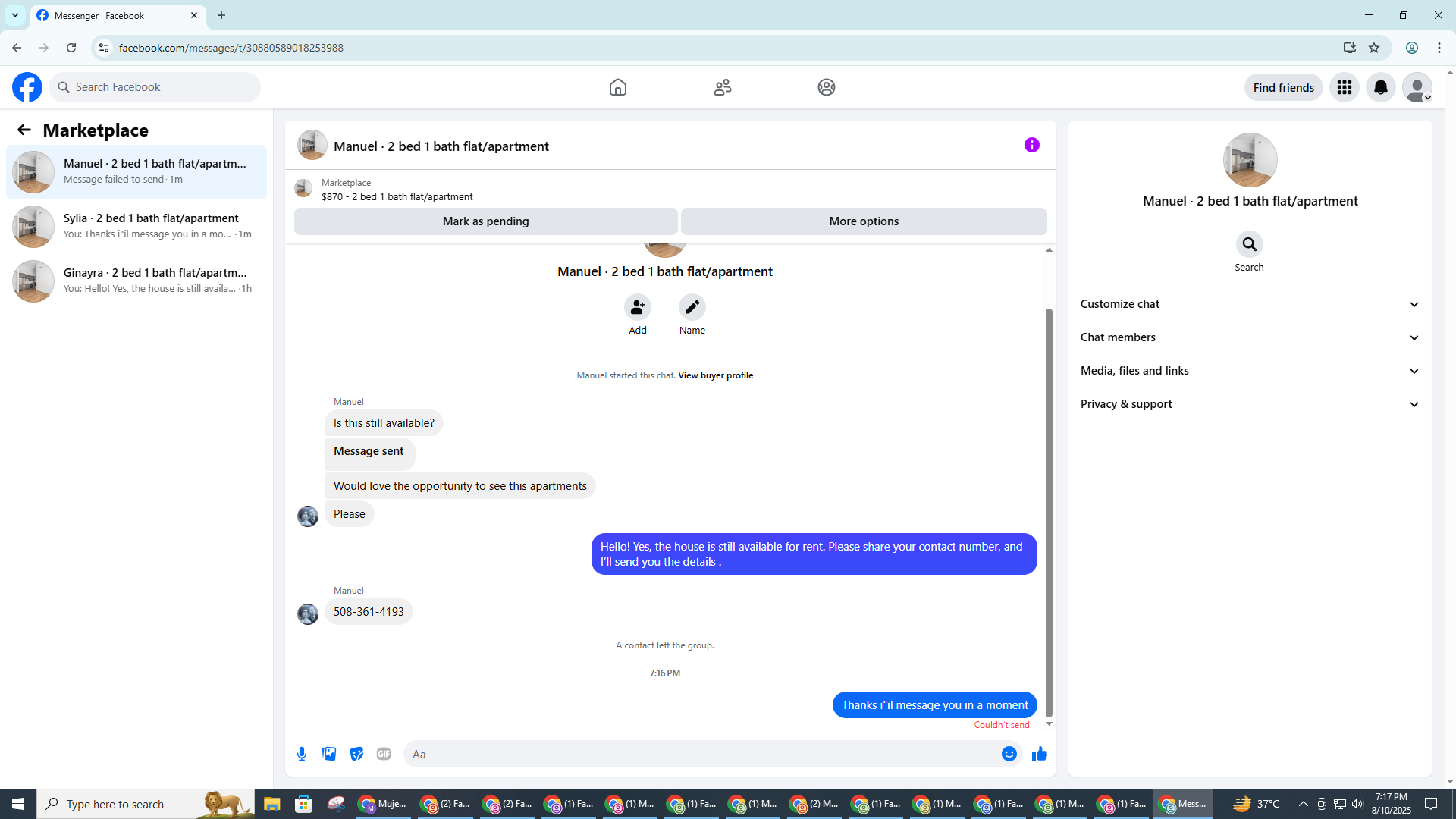Open the emoji picker in message box
This screenshot has height=819, width=1456.
[1009, 754]
